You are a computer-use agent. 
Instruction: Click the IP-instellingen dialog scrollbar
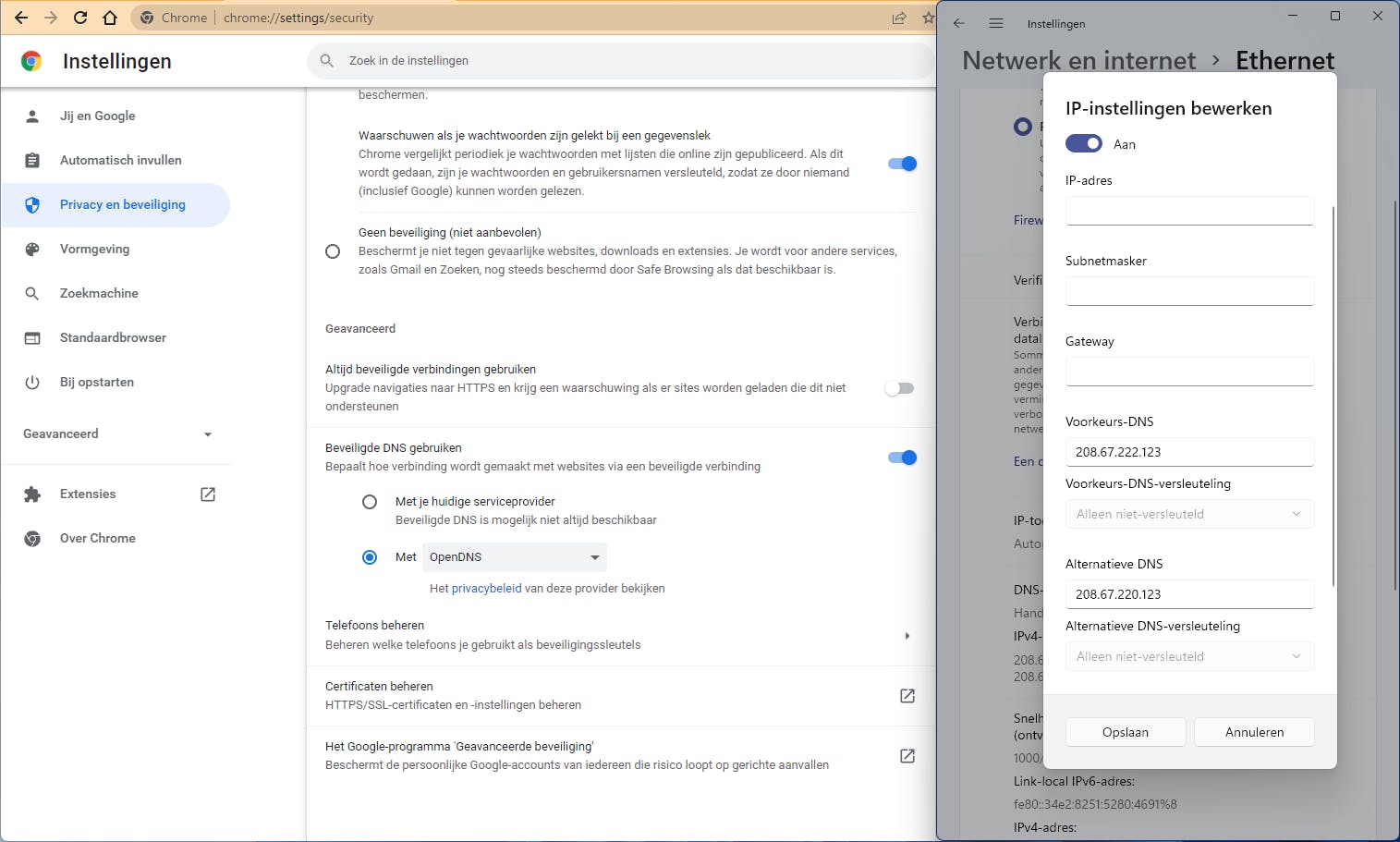click(1333, 396)
